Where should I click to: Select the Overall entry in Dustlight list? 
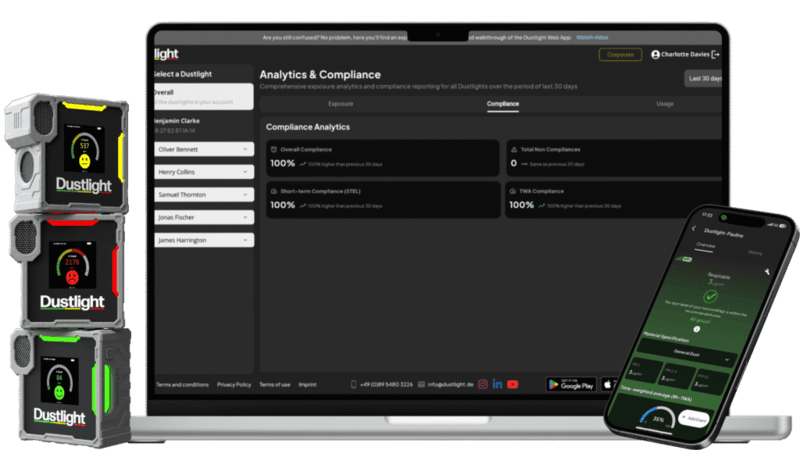coord(204,96)
